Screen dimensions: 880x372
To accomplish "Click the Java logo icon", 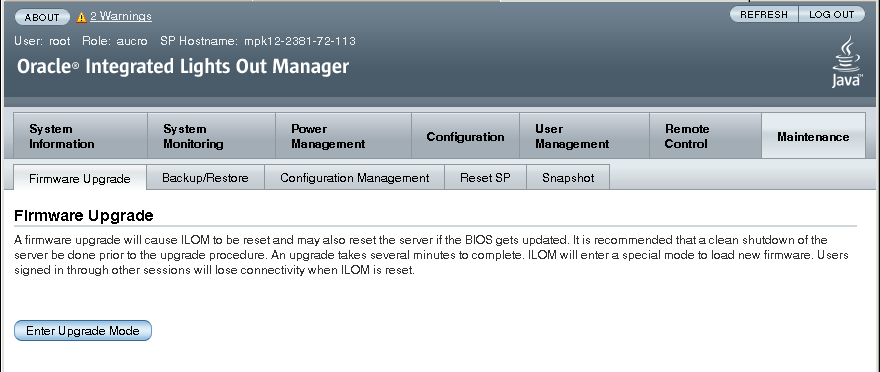I will (x=847, y=63).
